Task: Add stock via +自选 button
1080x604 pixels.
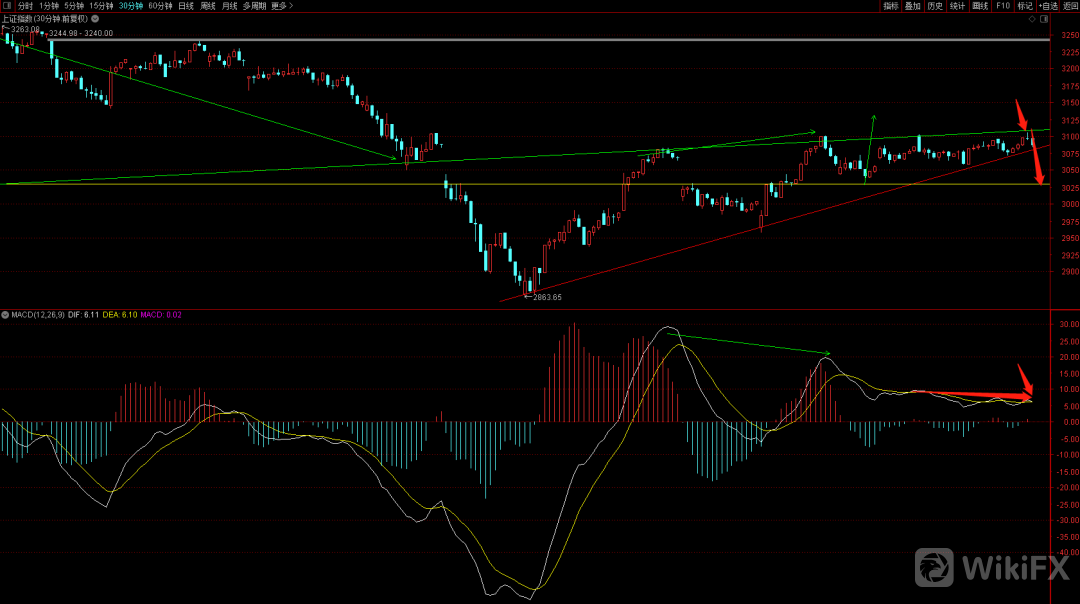Action: tap(1047, 6)
